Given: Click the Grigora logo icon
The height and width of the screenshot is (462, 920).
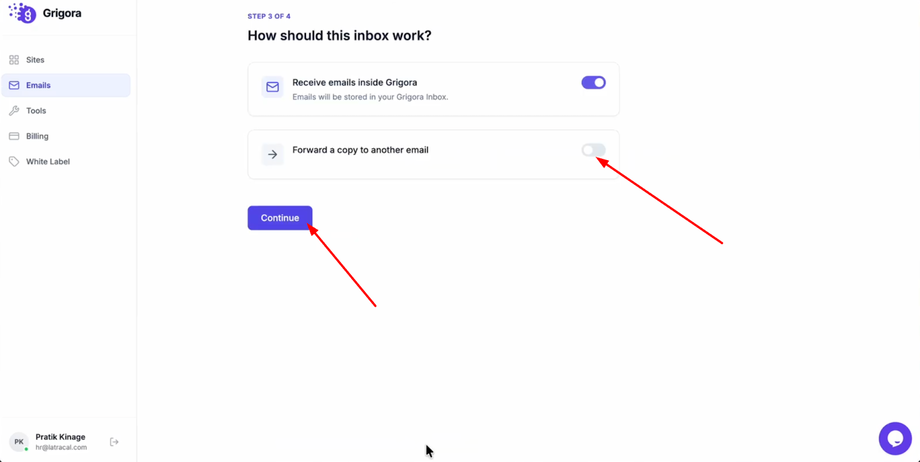Looking at the screenshot, I should [22, 12].
